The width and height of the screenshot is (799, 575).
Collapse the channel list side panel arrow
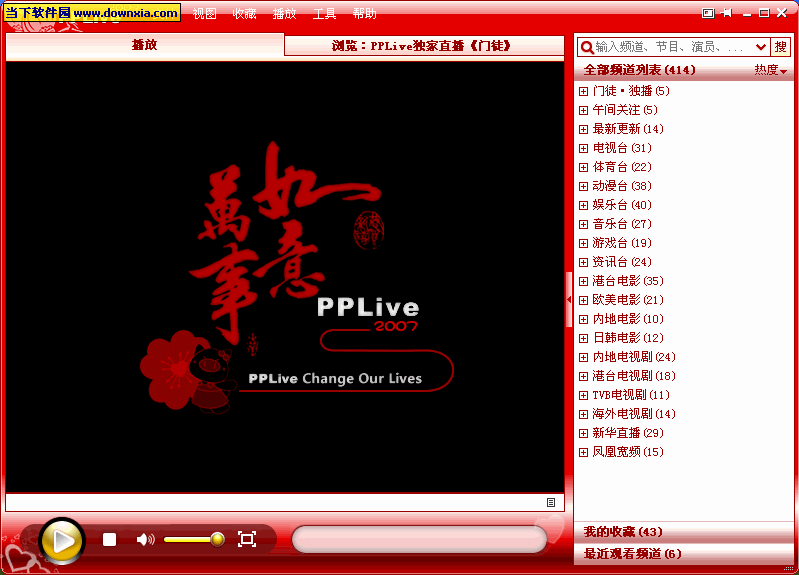pos(569,300)
